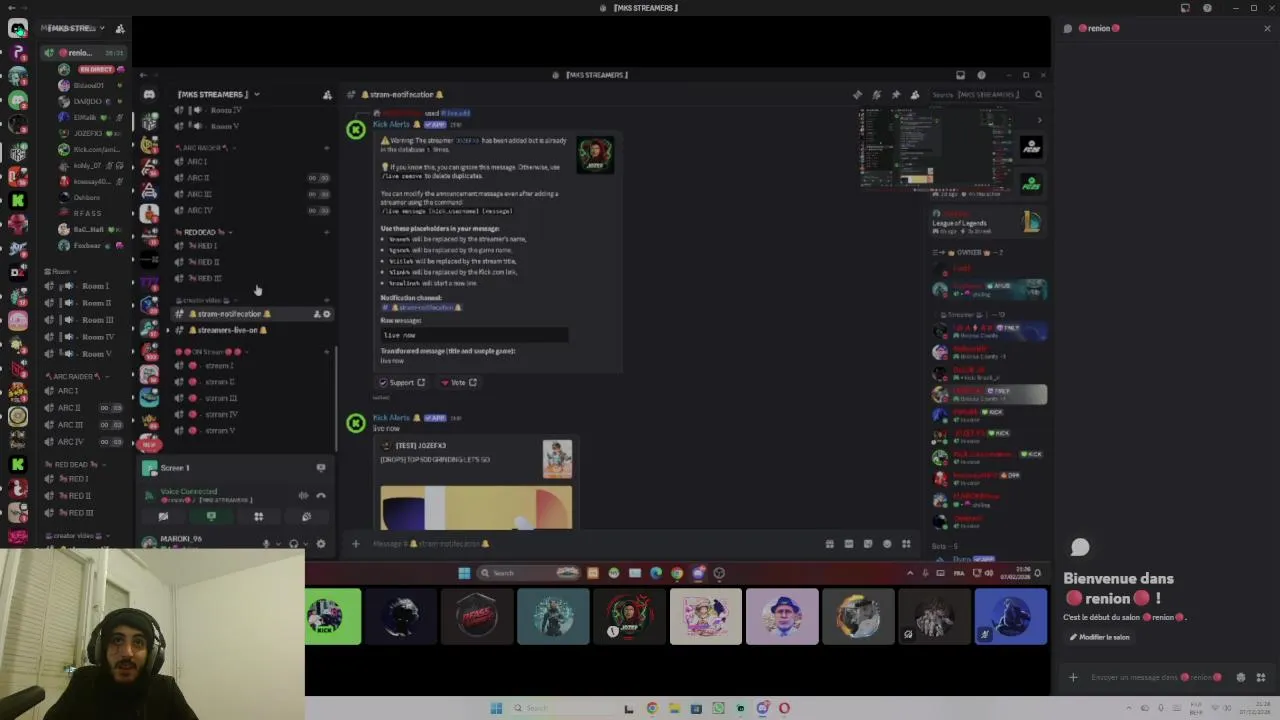Collapse streamed RED DEAD category
Screen dimensions: 1280x720
click(203, 232)
